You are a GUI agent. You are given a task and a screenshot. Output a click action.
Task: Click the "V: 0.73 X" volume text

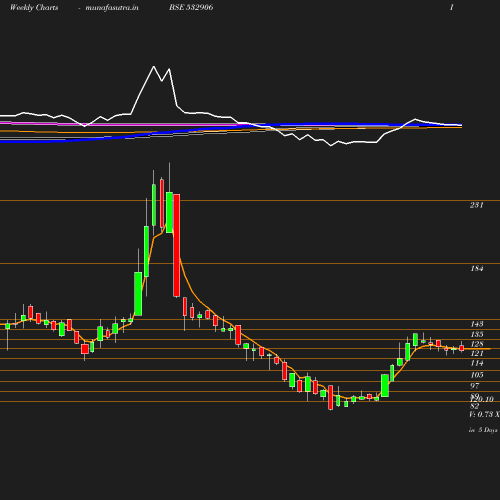484,414
